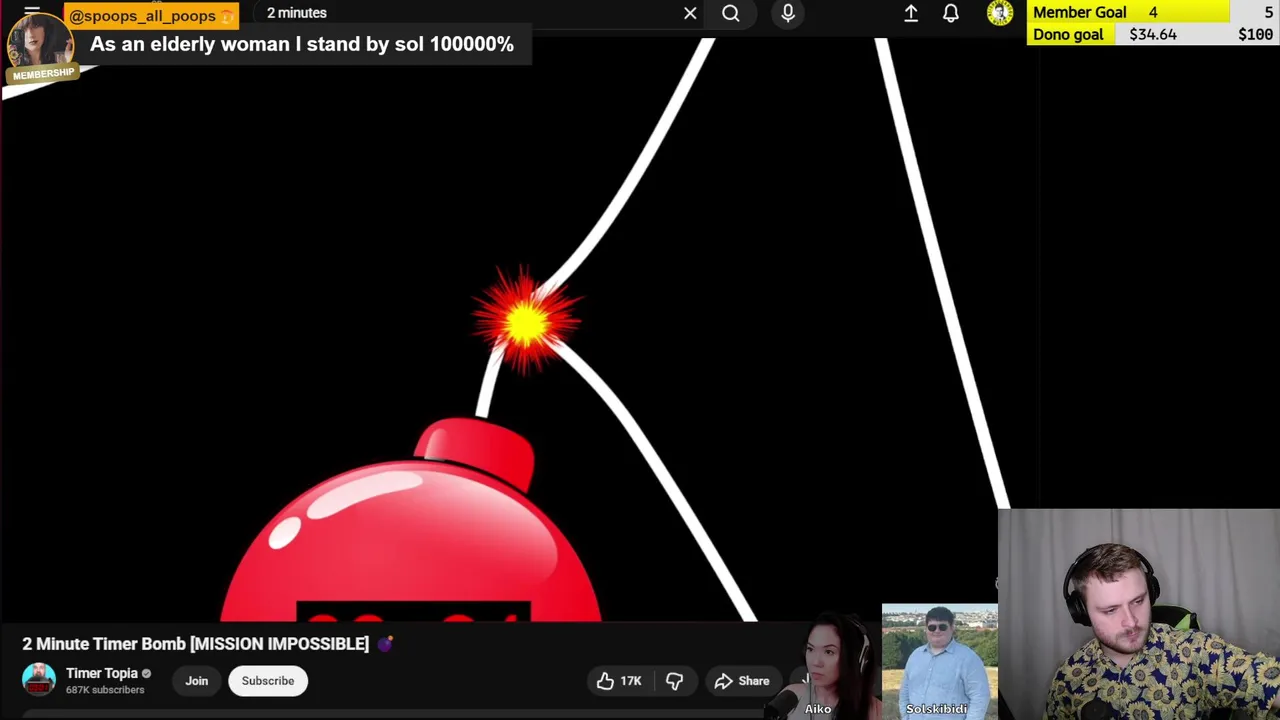1280x720 pixels.
Task: Open the notifications bell
Action: pos(951,13)
